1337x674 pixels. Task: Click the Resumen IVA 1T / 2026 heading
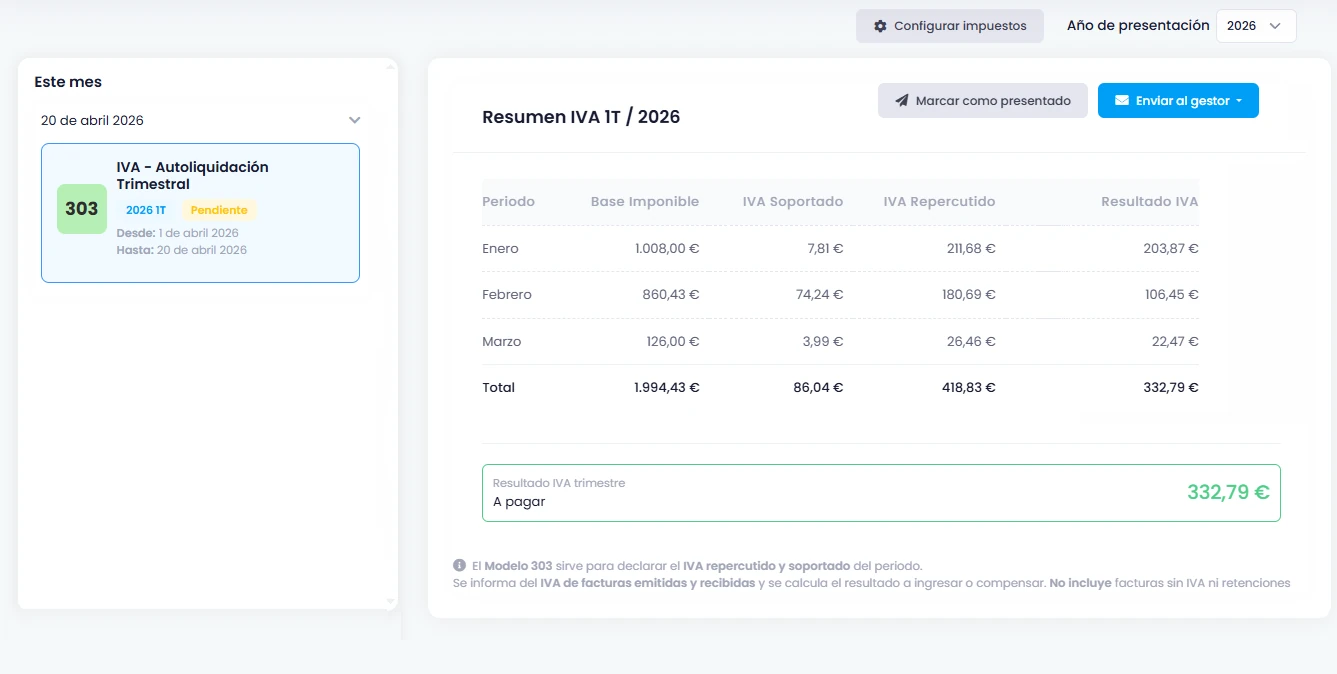pos(581,117)
